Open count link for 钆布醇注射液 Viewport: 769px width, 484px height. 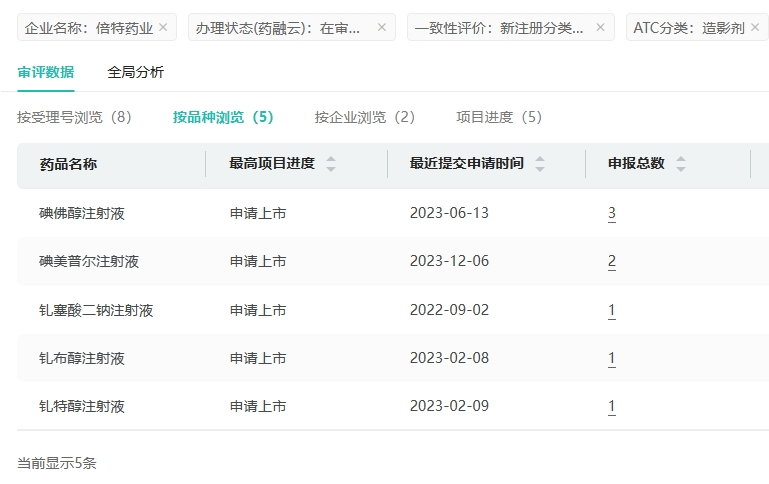click(612, 358)
